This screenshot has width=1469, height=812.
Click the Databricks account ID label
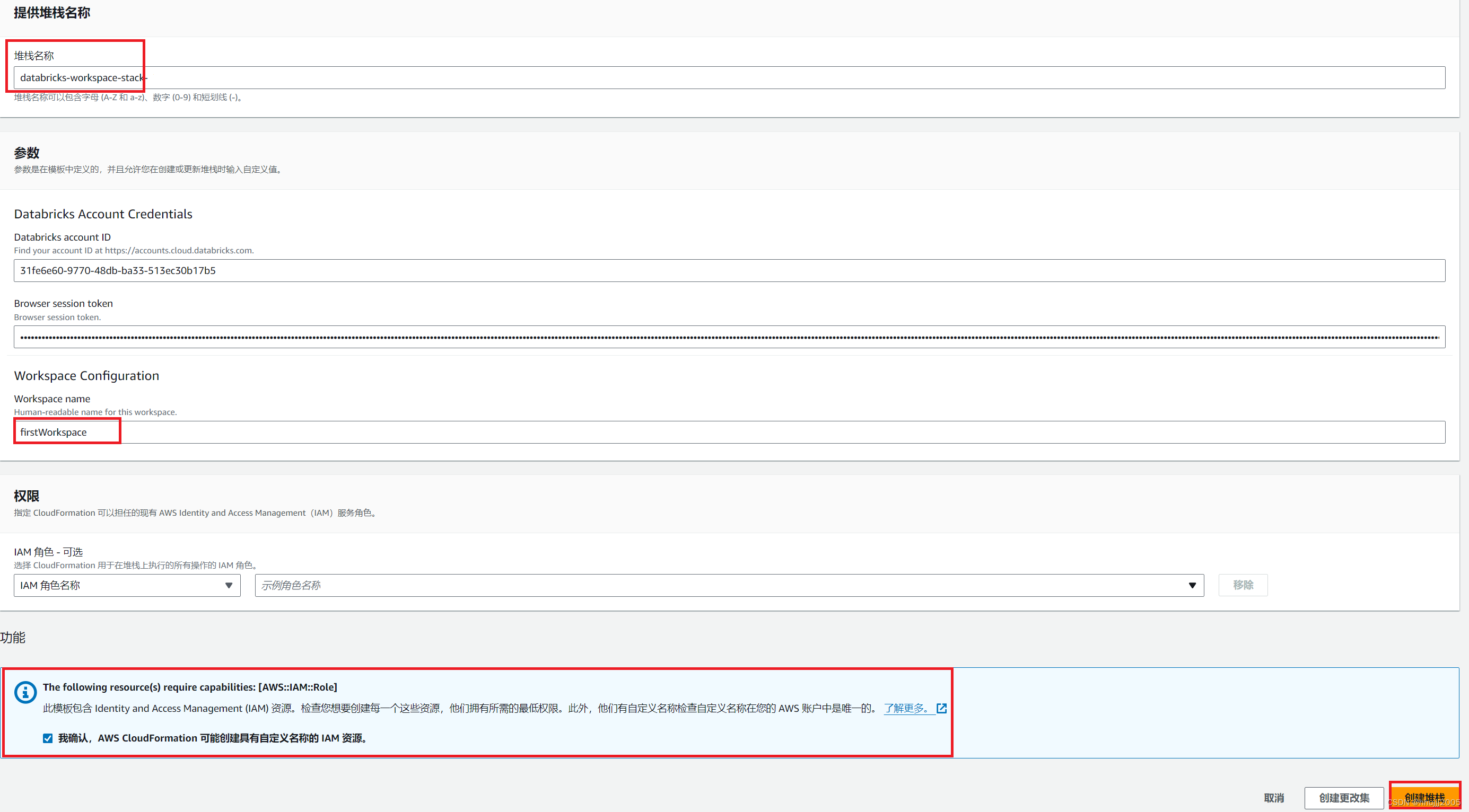(62, 237)
